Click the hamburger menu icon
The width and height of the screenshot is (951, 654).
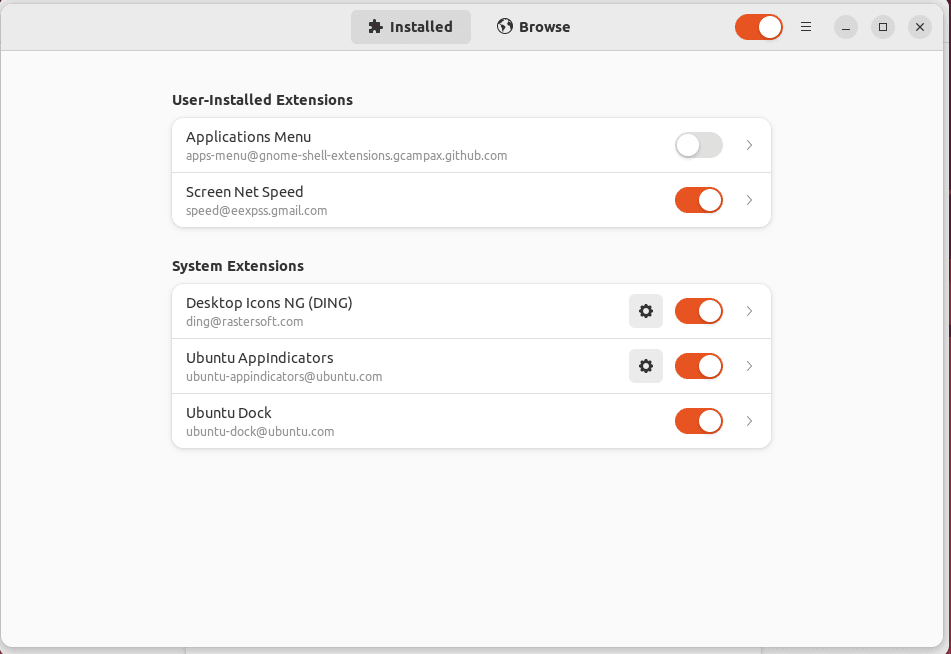pos(806,26)
